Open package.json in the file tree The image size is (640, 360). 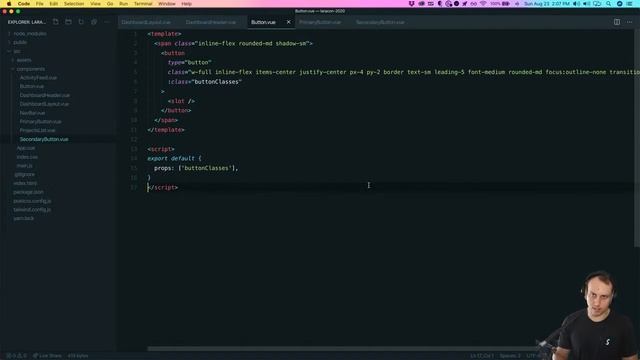[28, 192]
